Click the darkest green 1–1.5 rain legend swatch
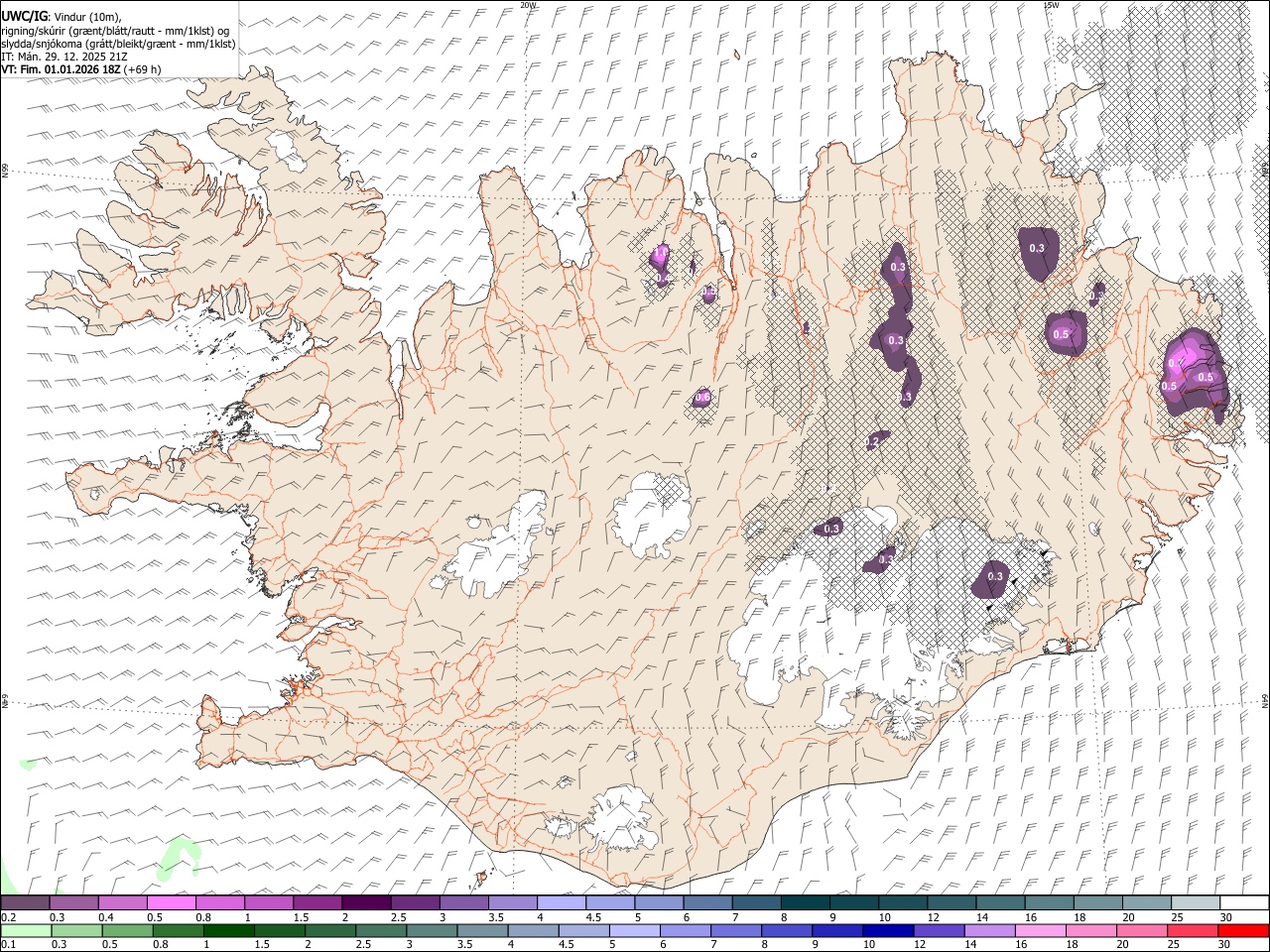The width and height of the screenshot is (1270, 952). [229, 930]
